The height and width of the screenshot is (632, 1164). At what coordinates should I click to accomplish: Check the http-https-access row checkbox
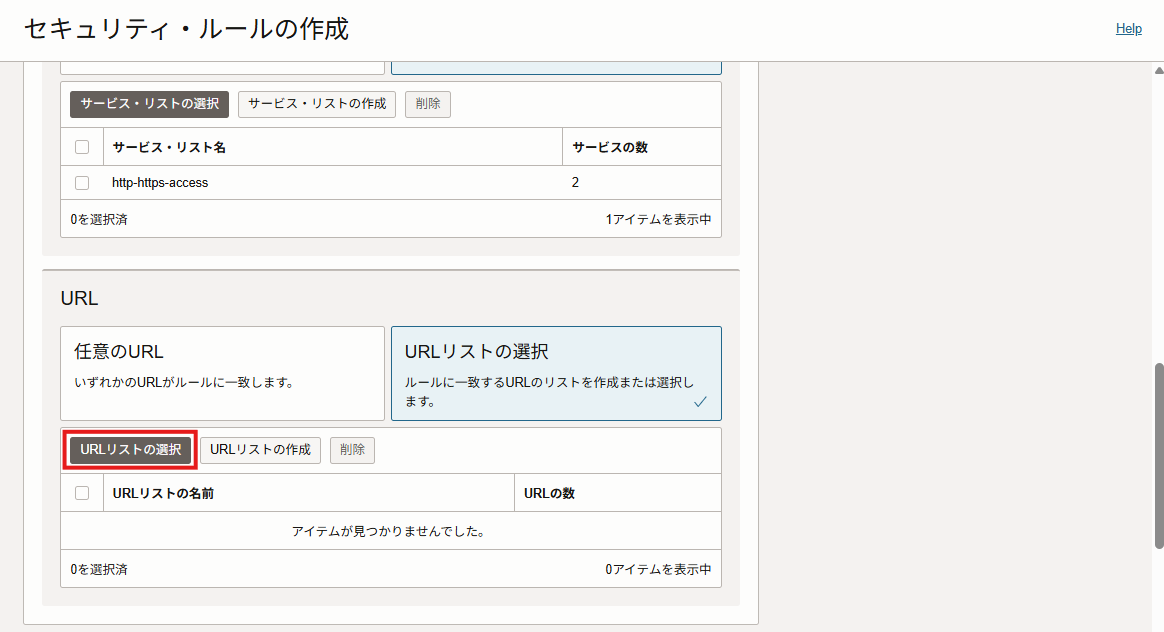(x=82, y=183)
